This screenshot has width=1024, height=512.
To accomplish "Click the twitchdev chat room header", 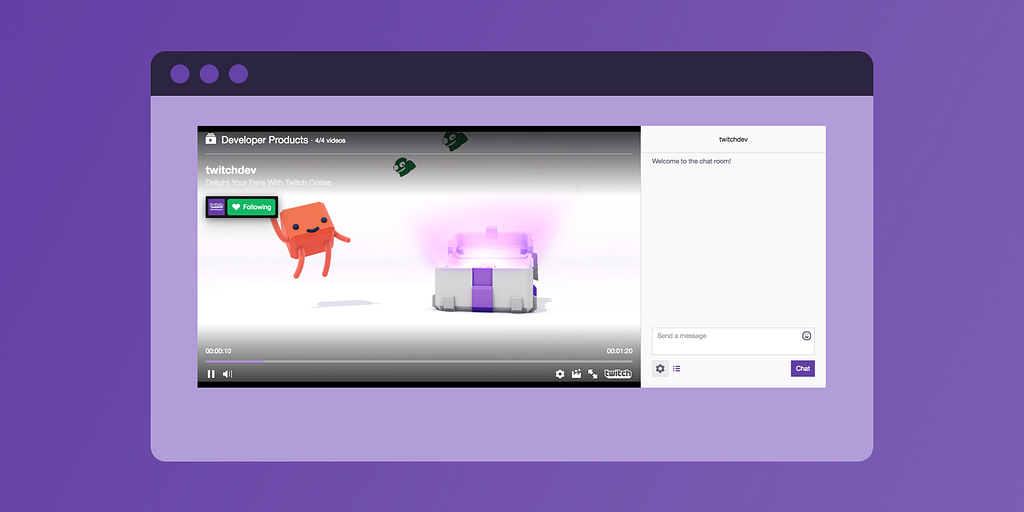I will point(733,140).
